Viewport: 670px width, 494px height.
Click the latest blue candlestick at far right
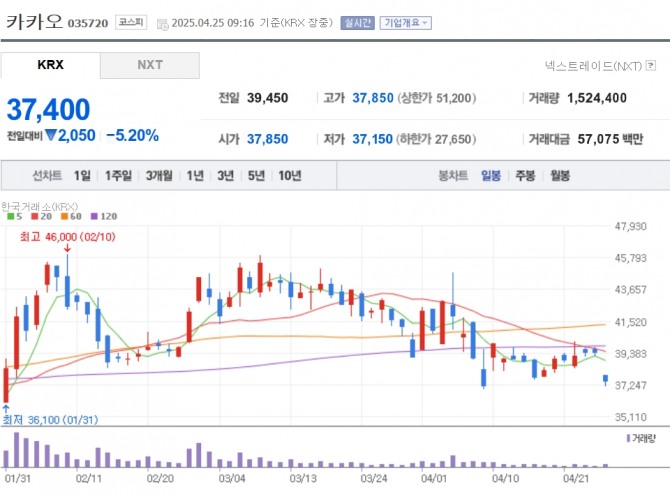coord(605,379)
